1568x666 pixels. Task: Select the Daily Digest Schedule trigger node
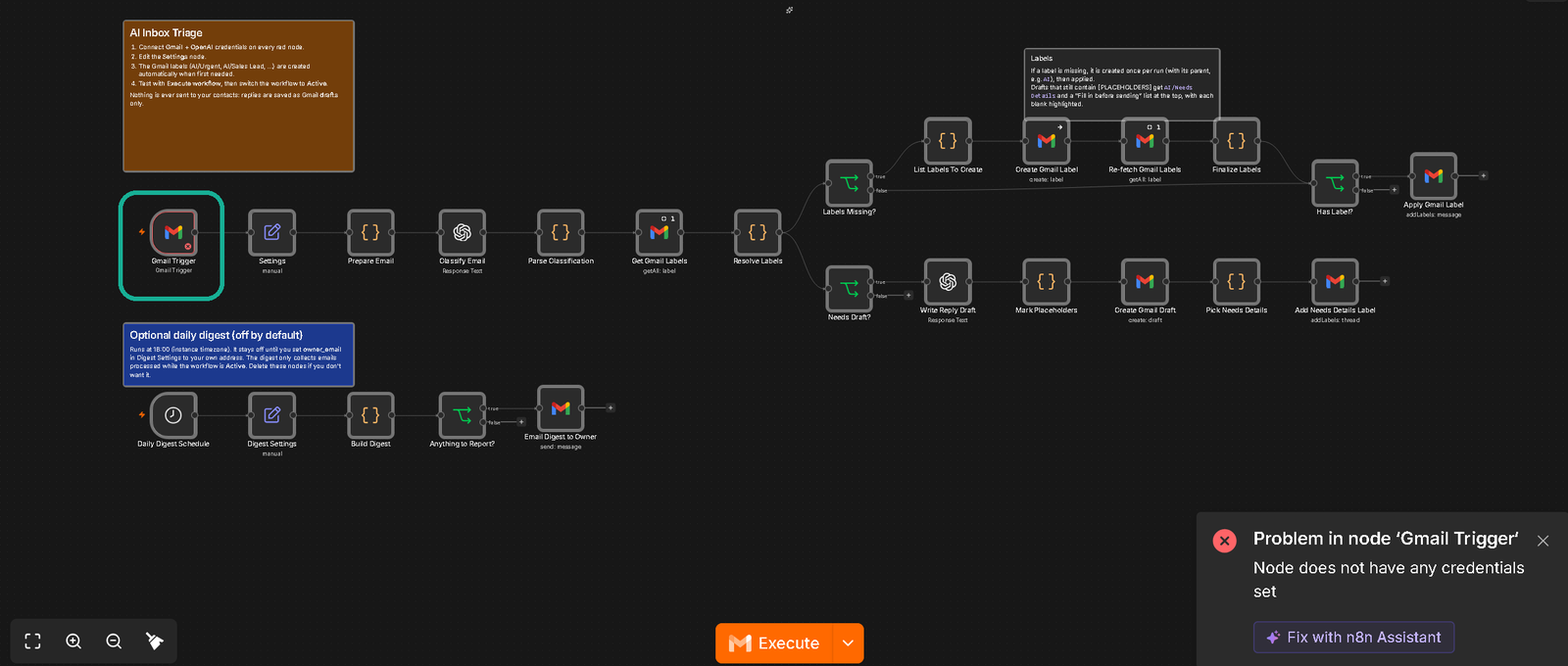pyautogui.click(x=173, y=415)
